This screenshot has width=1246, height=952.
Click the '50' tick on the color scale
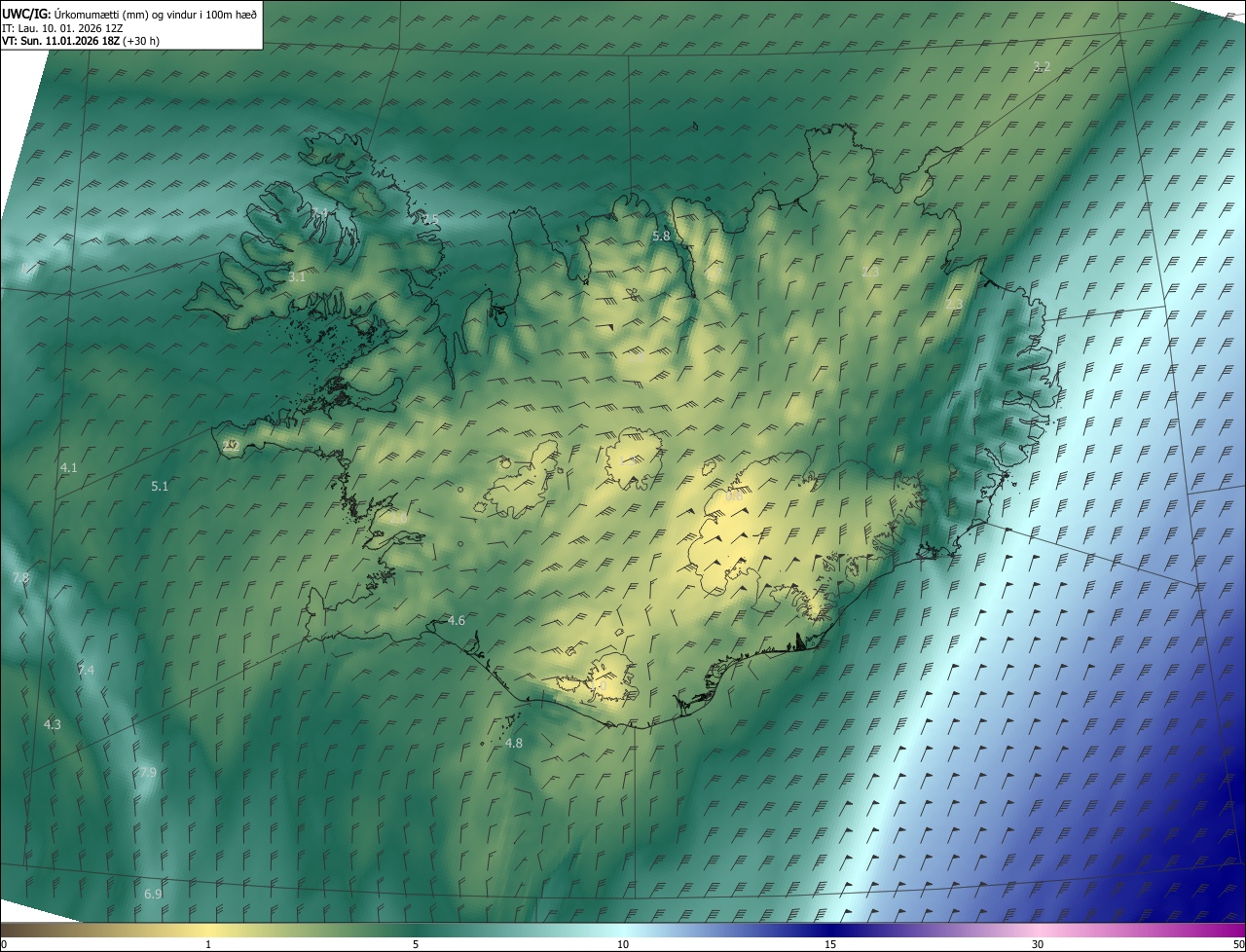(1238, 944)
